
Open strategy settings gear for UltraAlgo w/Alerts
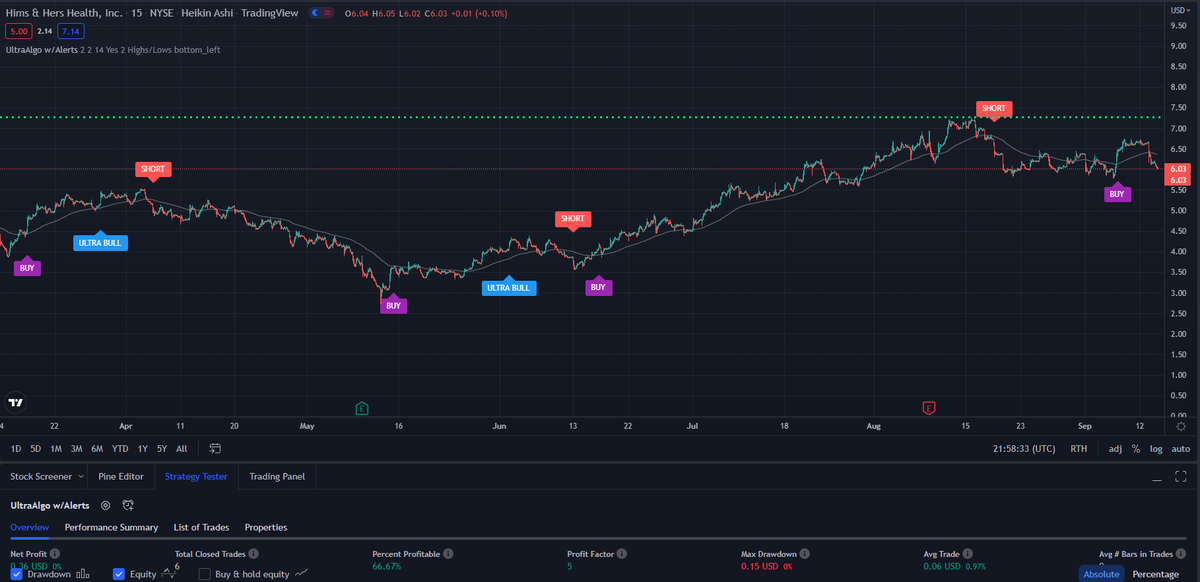coord(105,506)
